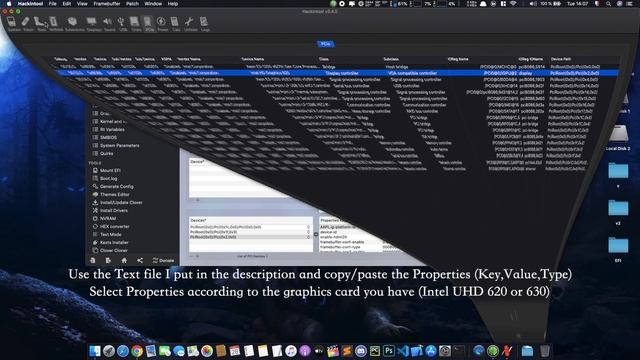Open the Help menu
Screen dimensions: 640x360
173,4
